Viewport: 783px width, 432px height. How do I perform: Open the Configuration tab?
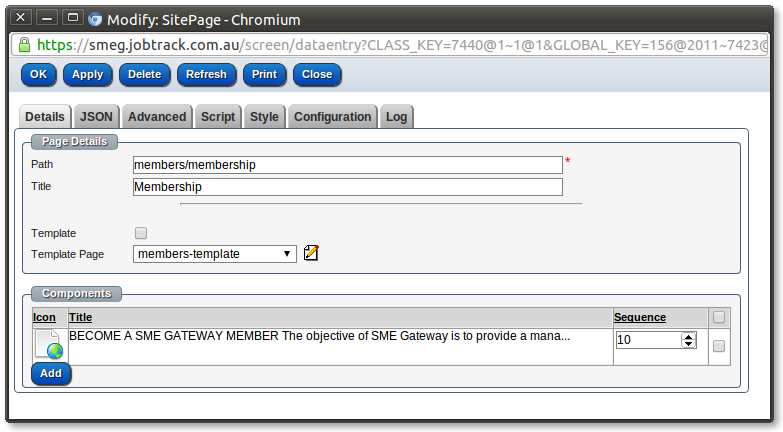tap(332, 117)
